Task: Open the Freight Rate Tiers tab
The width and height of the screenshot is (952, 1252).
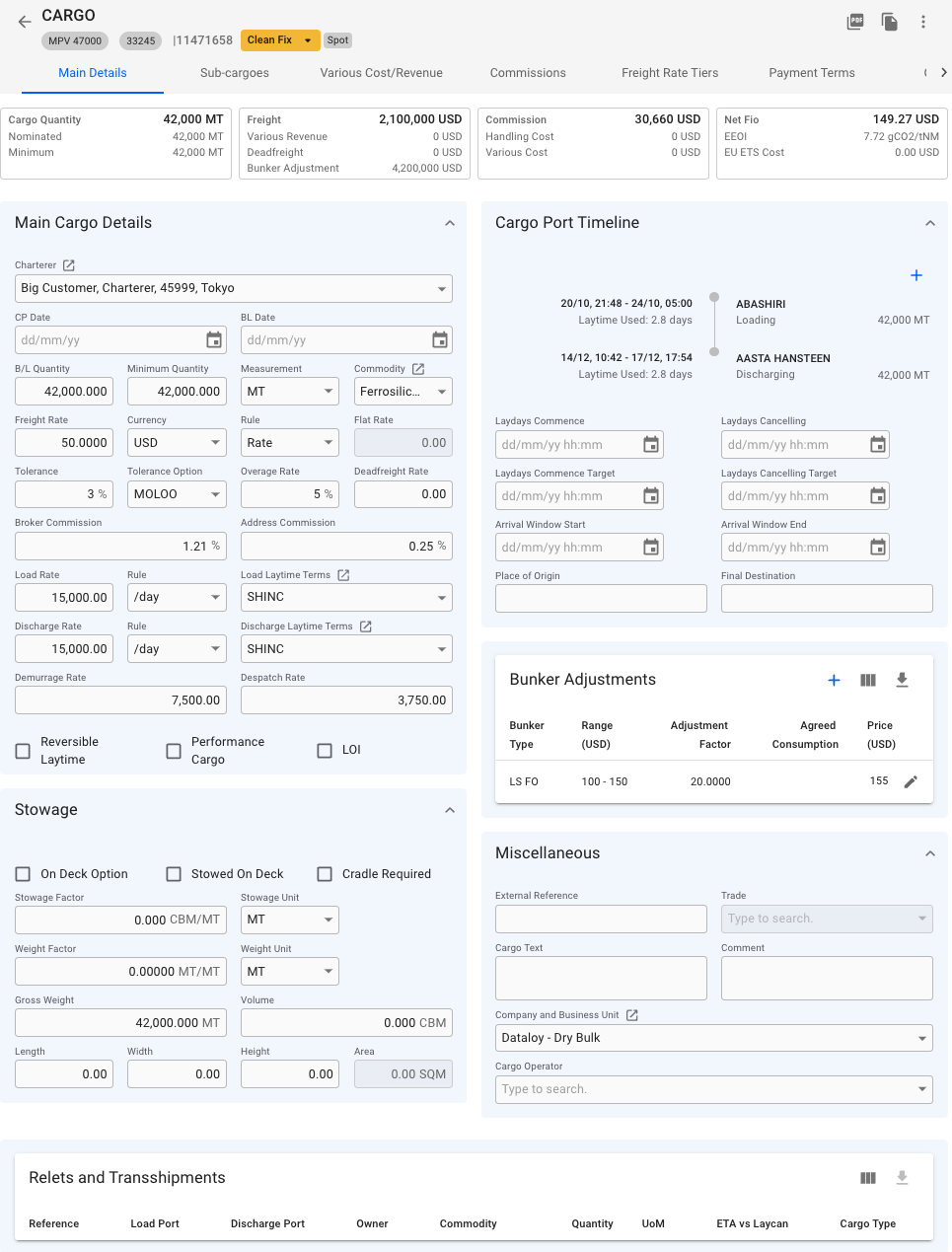Action: click(x=670, y=73)
